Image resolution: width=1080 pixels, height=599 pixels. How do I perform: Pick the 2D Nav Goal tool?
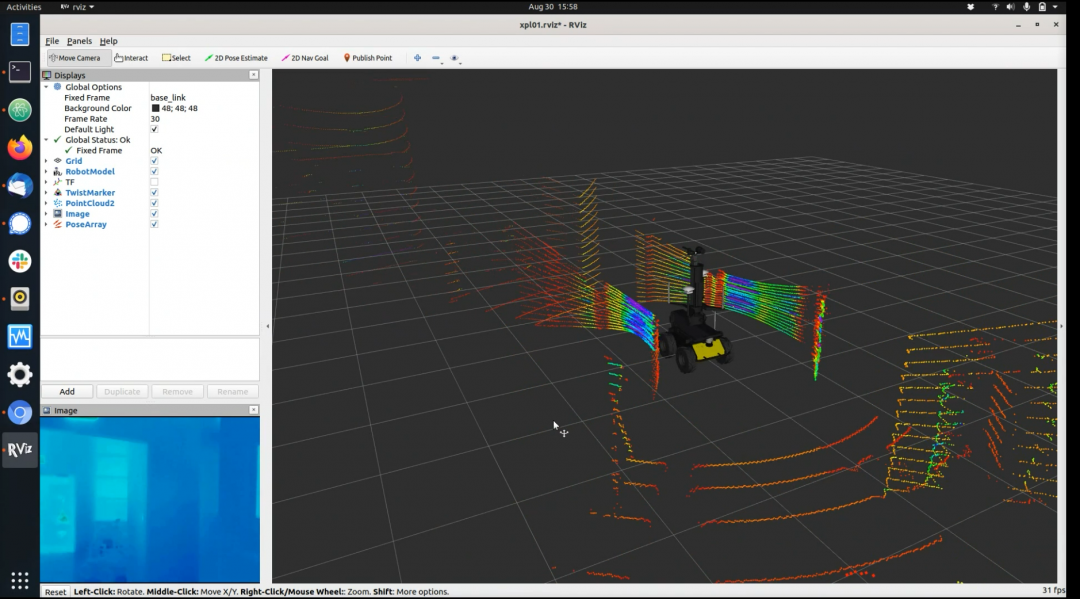click(x=305, y=58)
